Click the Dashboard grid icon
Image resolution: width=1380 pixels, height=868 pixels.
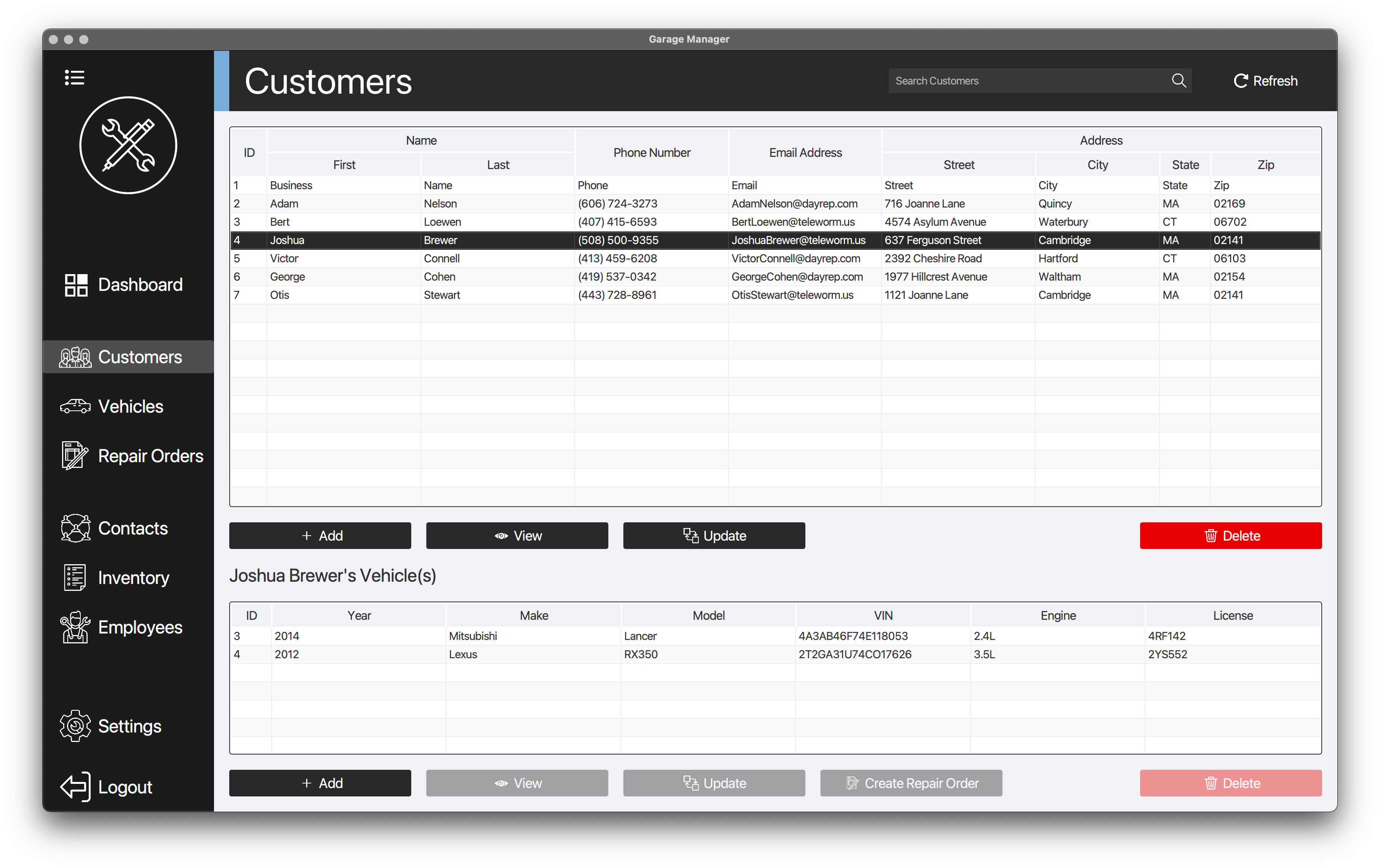click(76, 285)
